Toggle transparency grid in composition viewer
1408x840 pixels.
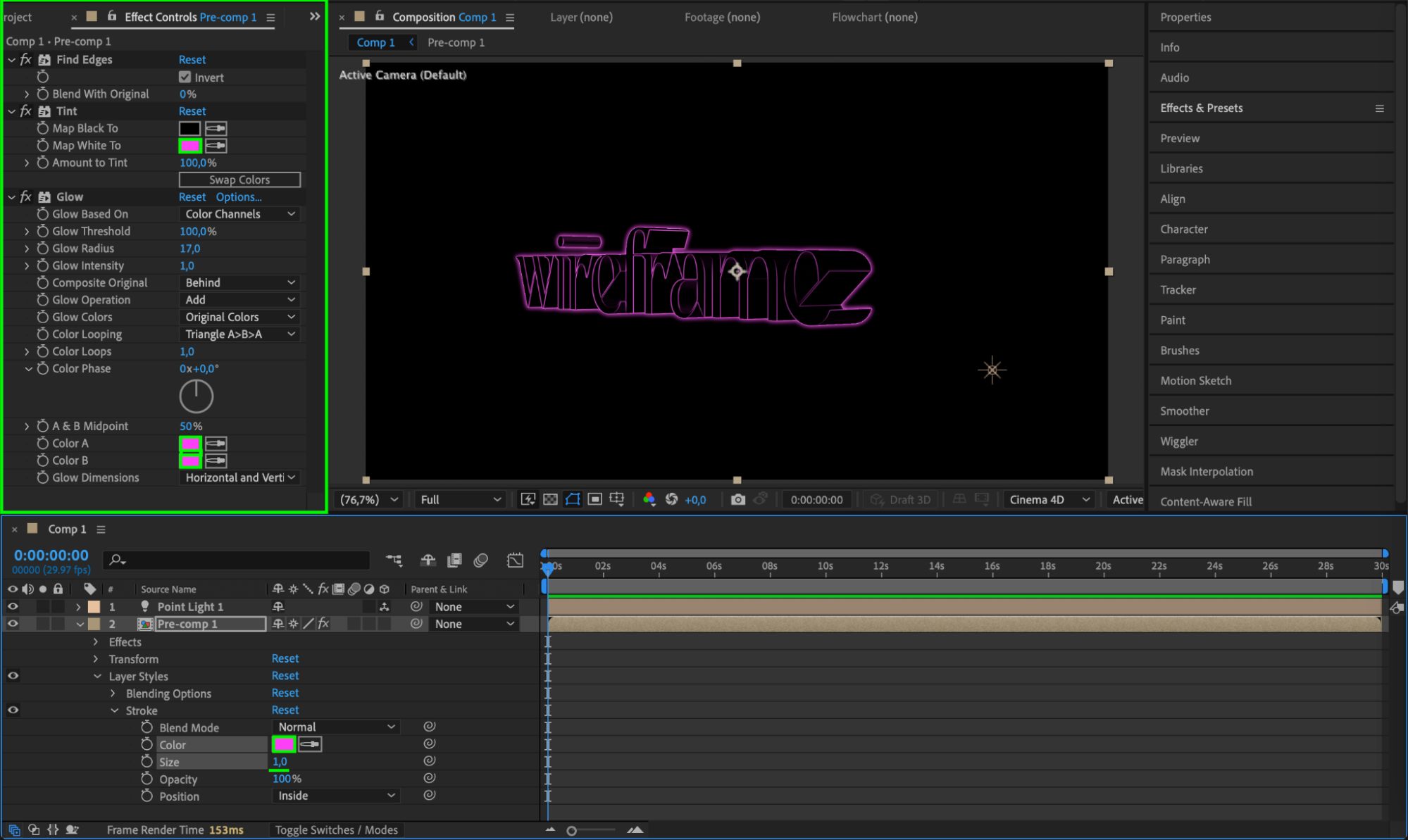click(x=550, y=499)
